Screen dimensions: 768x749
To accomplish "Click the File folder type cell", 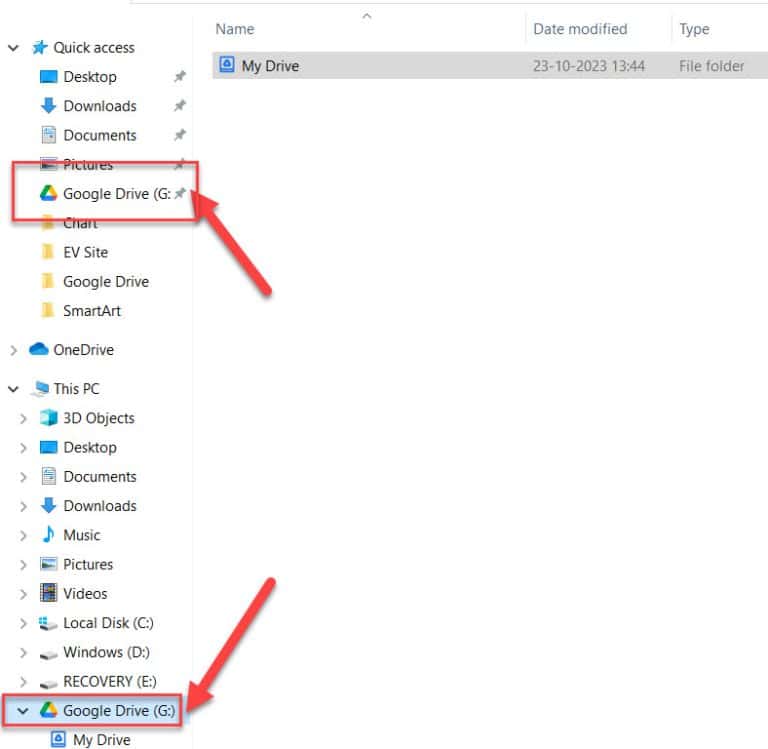I will [711, 66].
